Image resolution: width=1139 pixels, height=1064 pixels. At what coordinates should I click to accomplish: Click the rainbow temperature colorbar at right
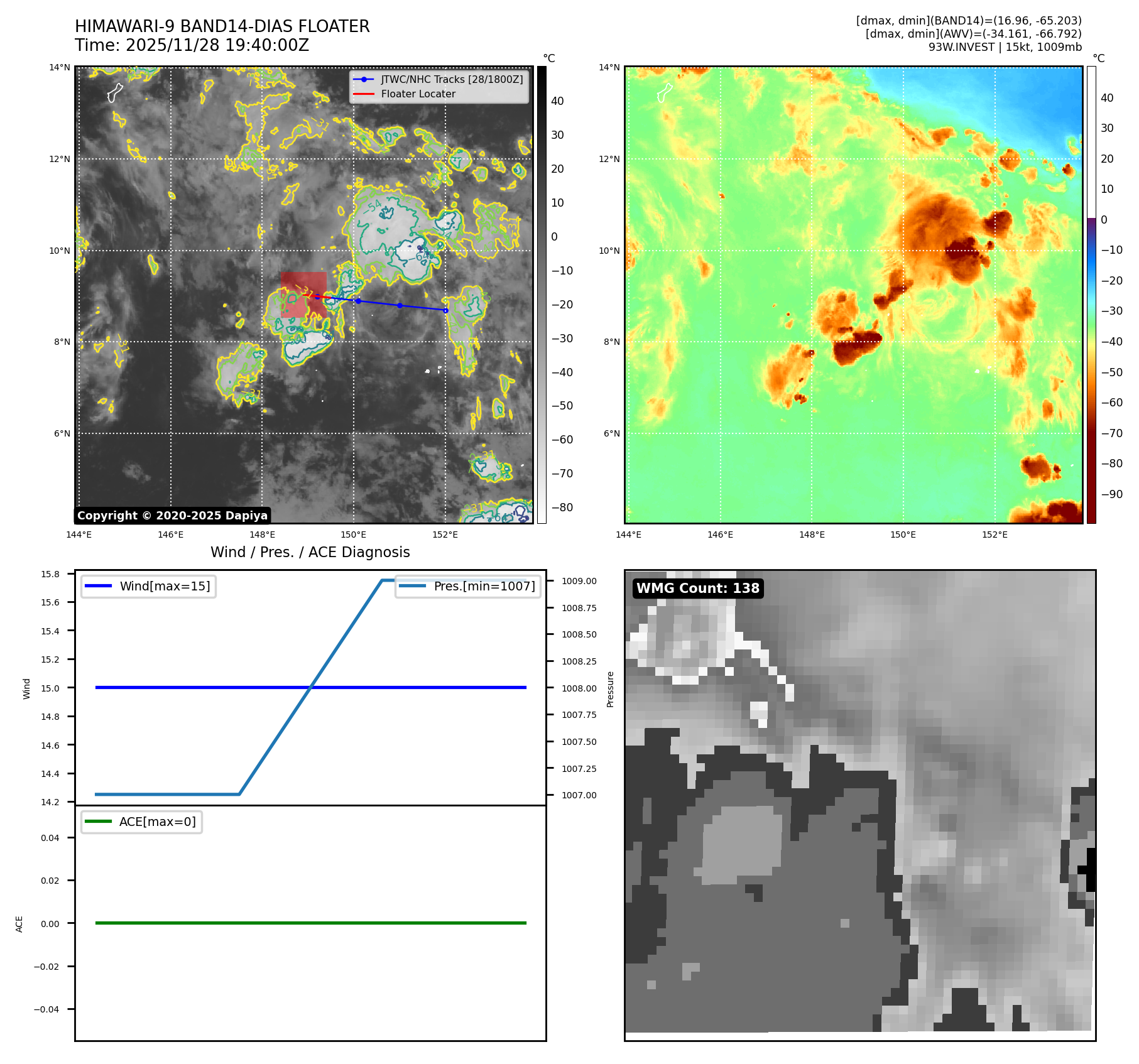pos(1091,295)
